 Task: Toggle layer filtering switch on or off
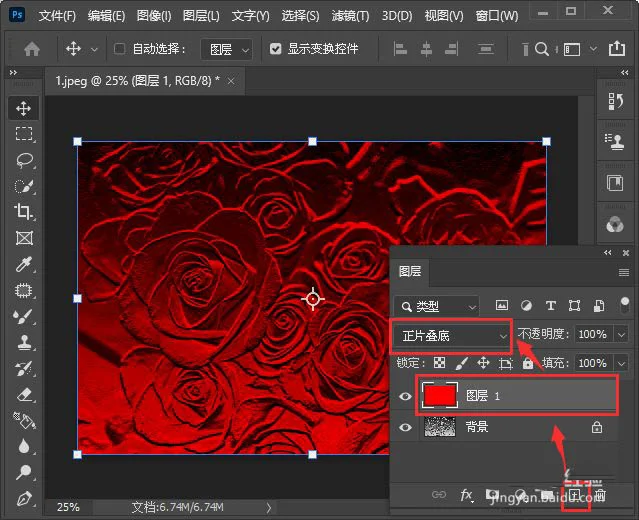[624, 305]
